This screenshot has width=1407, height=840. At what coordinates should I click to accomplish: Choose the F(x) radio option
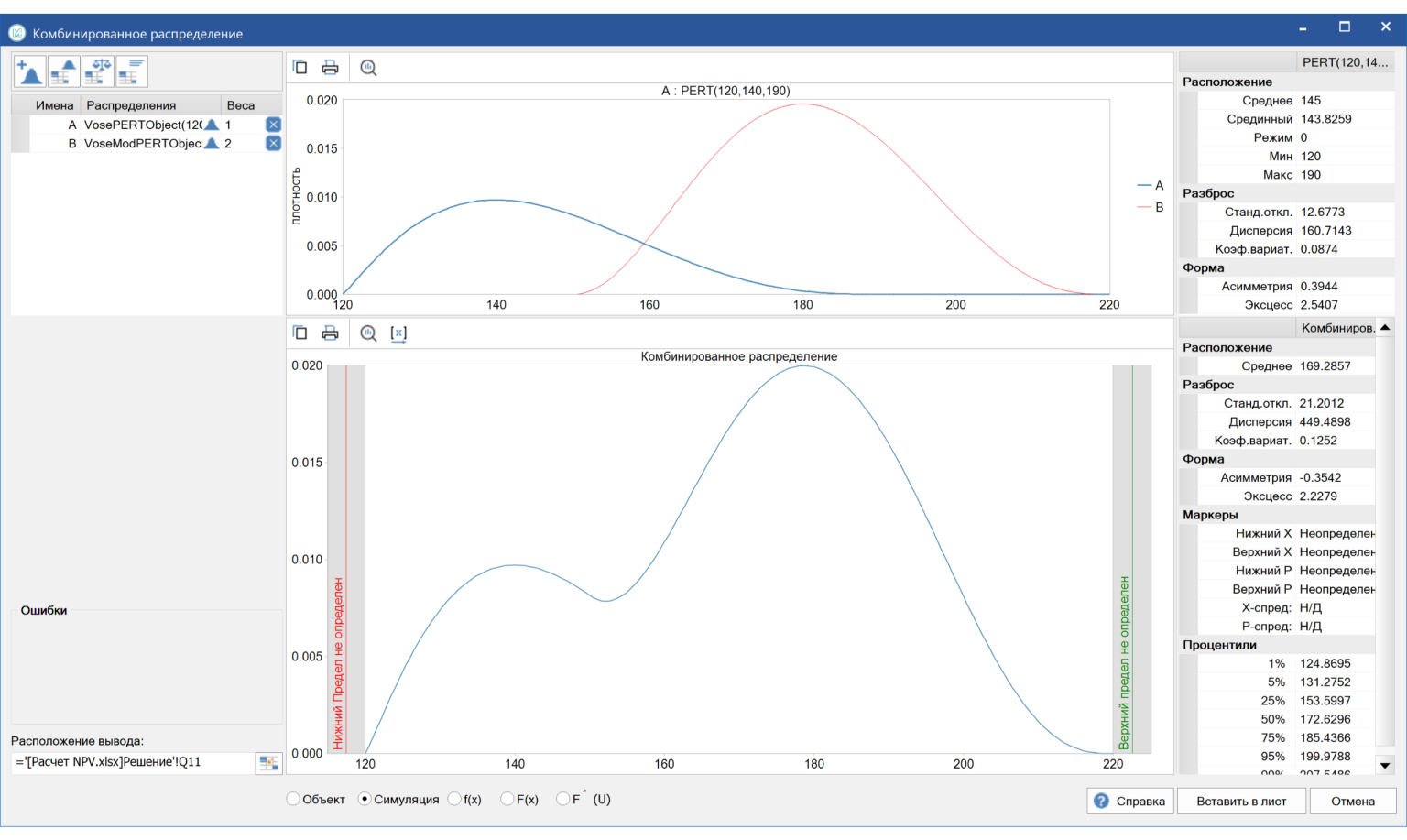(x=507, y=800)
